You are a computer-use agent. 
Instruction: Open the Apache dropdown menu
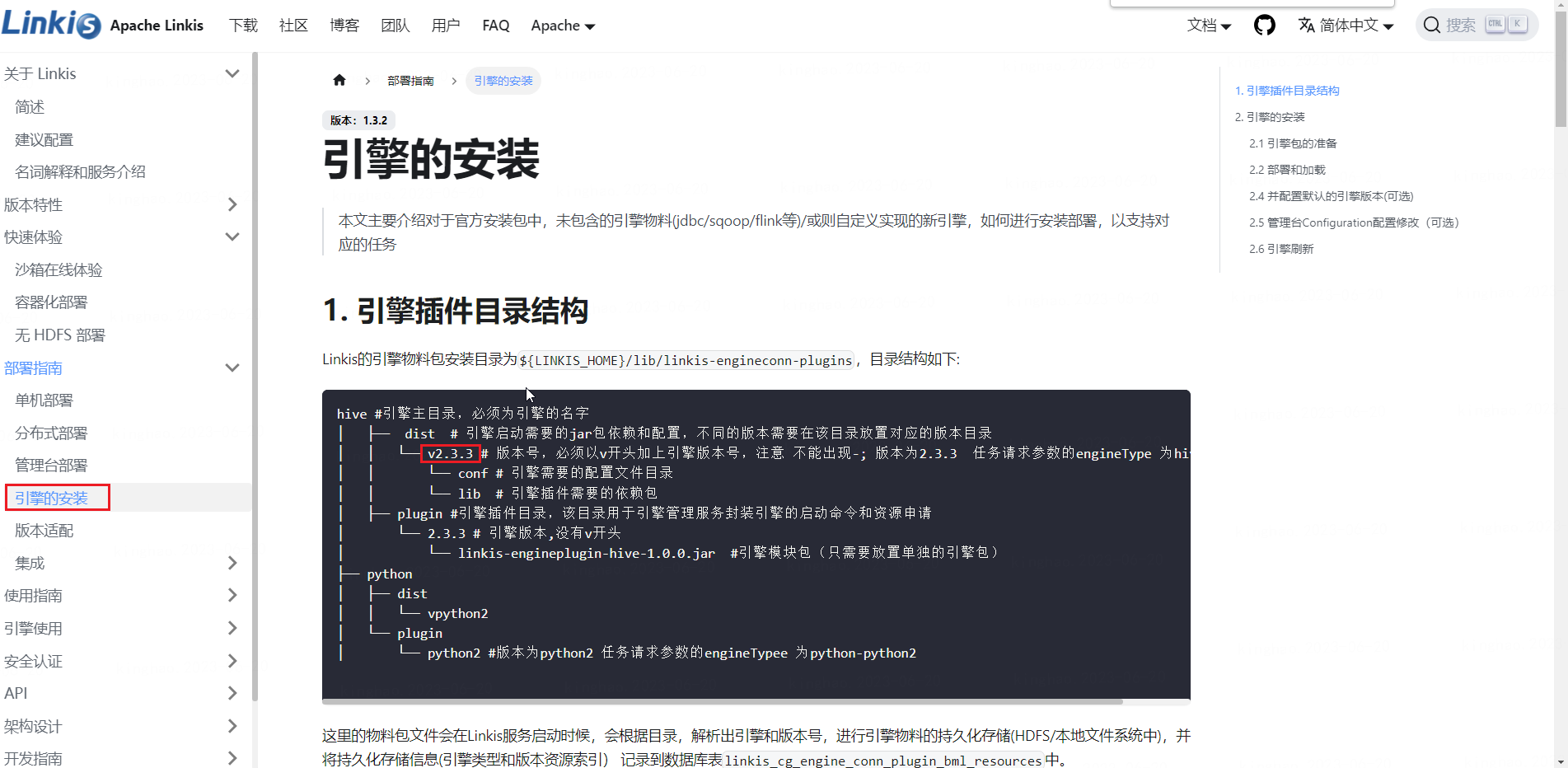563,26
